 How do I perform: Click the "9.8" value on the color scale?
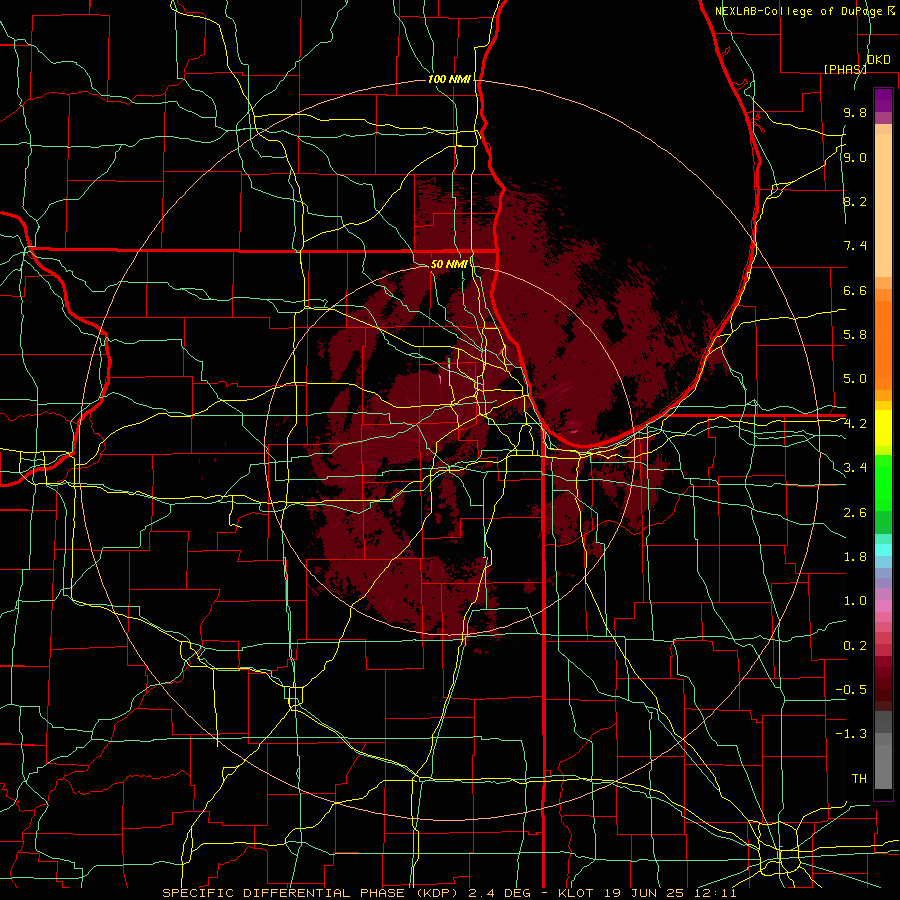[855, 112]
